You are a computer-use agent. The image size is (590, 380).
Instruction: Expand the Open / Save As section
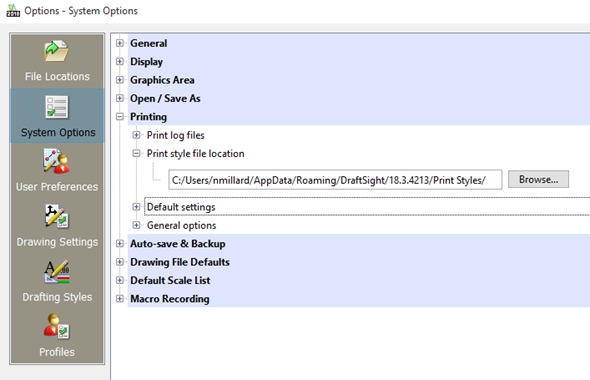click(120, 98)
